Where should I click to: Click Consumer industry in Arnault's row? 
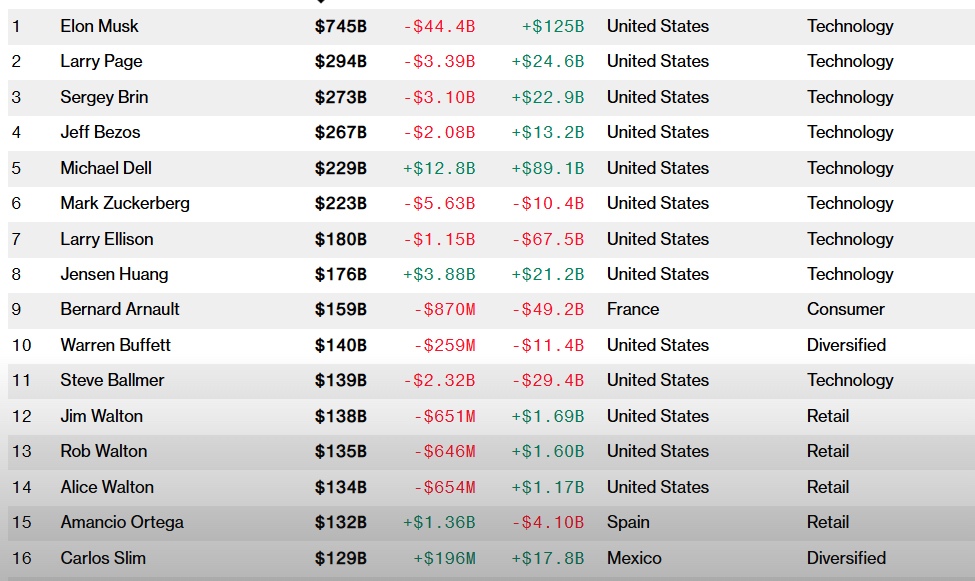click(846, 309)
